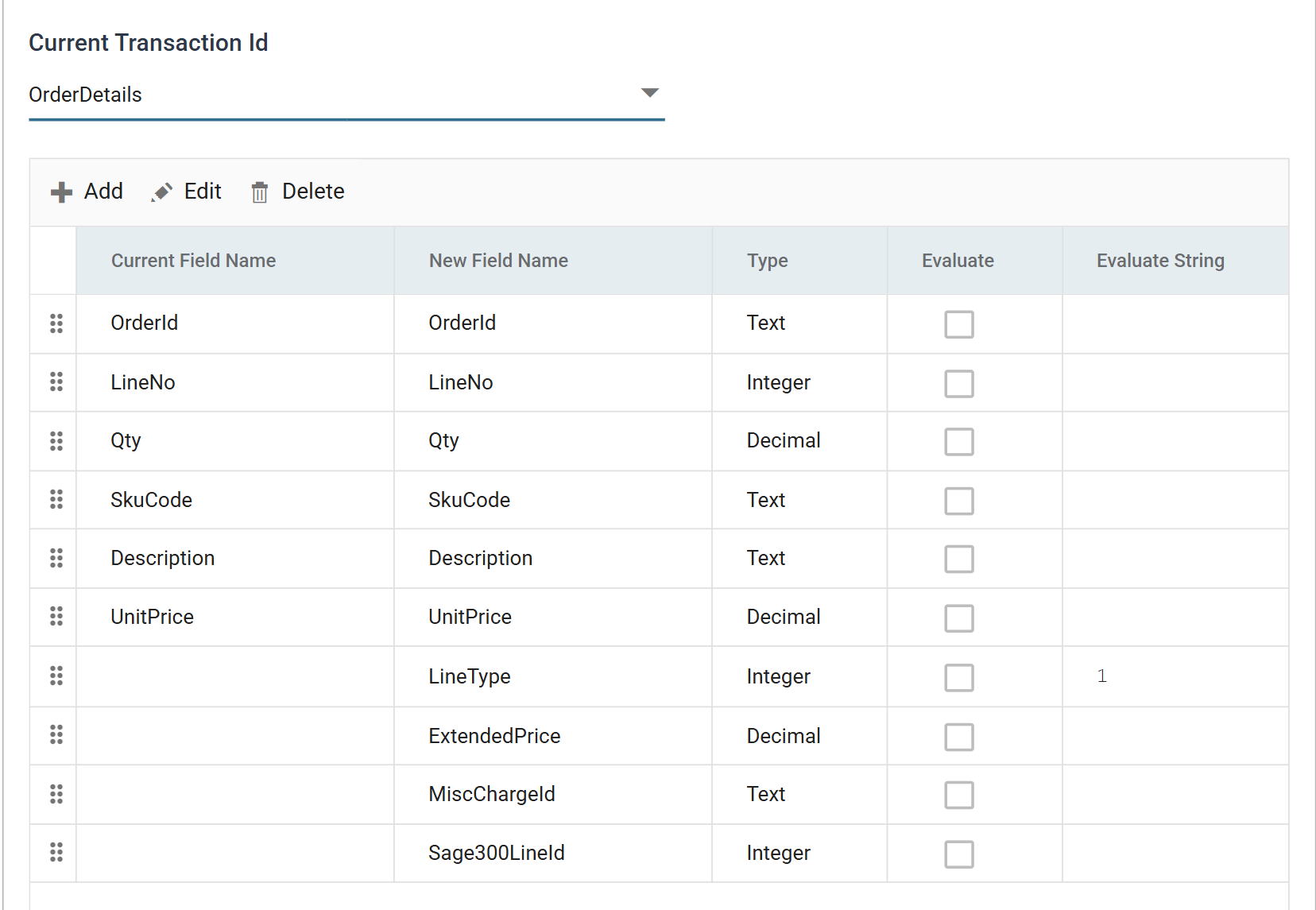The height and width of the screenshot is (910, 1316).
Task: Grab the drag handle for OrderId row
Action: pos(56,323)
